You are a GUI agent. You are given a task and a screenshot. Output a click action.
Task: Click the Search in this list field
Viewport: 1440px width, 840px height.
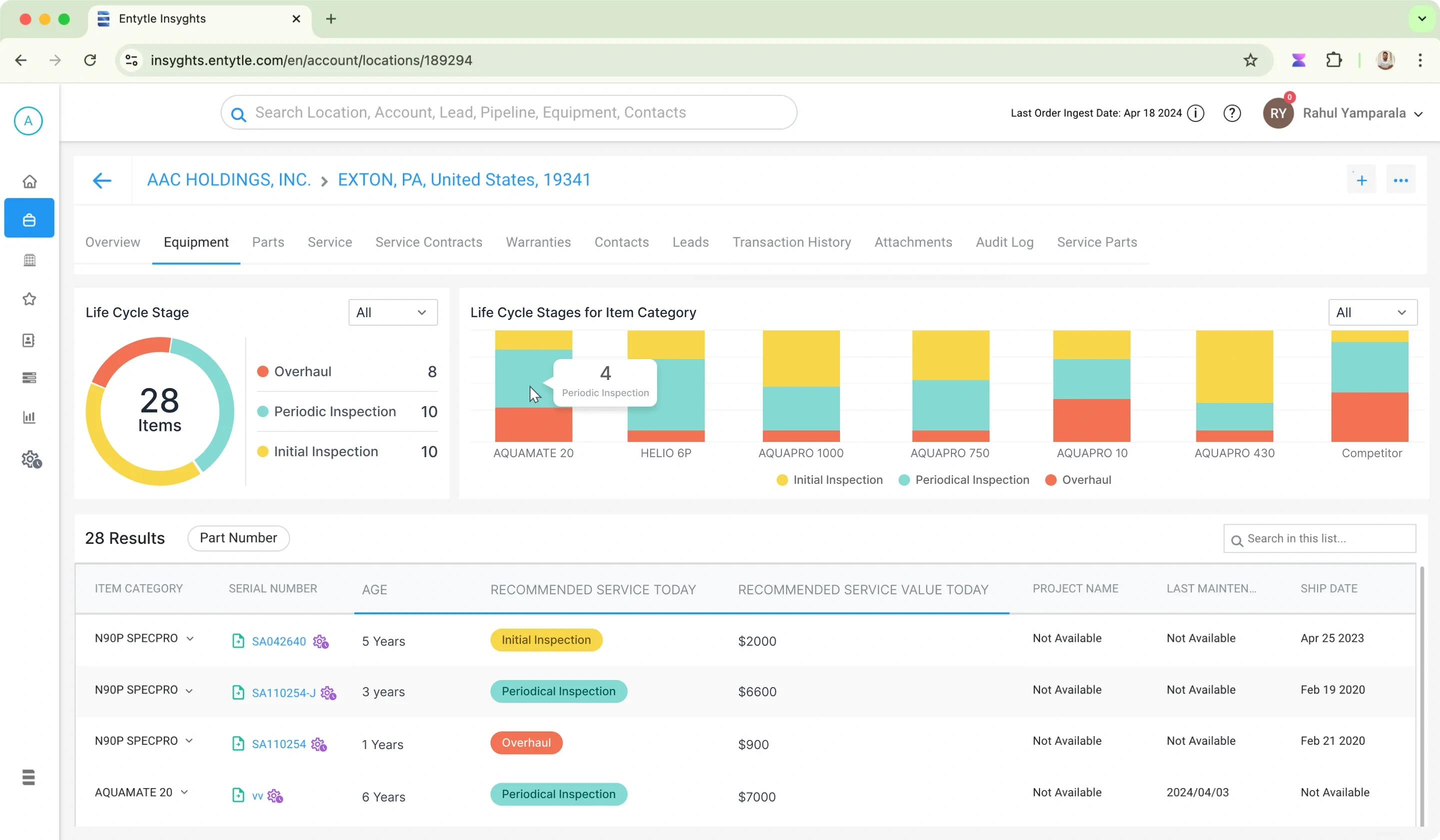coord(1319,539)
